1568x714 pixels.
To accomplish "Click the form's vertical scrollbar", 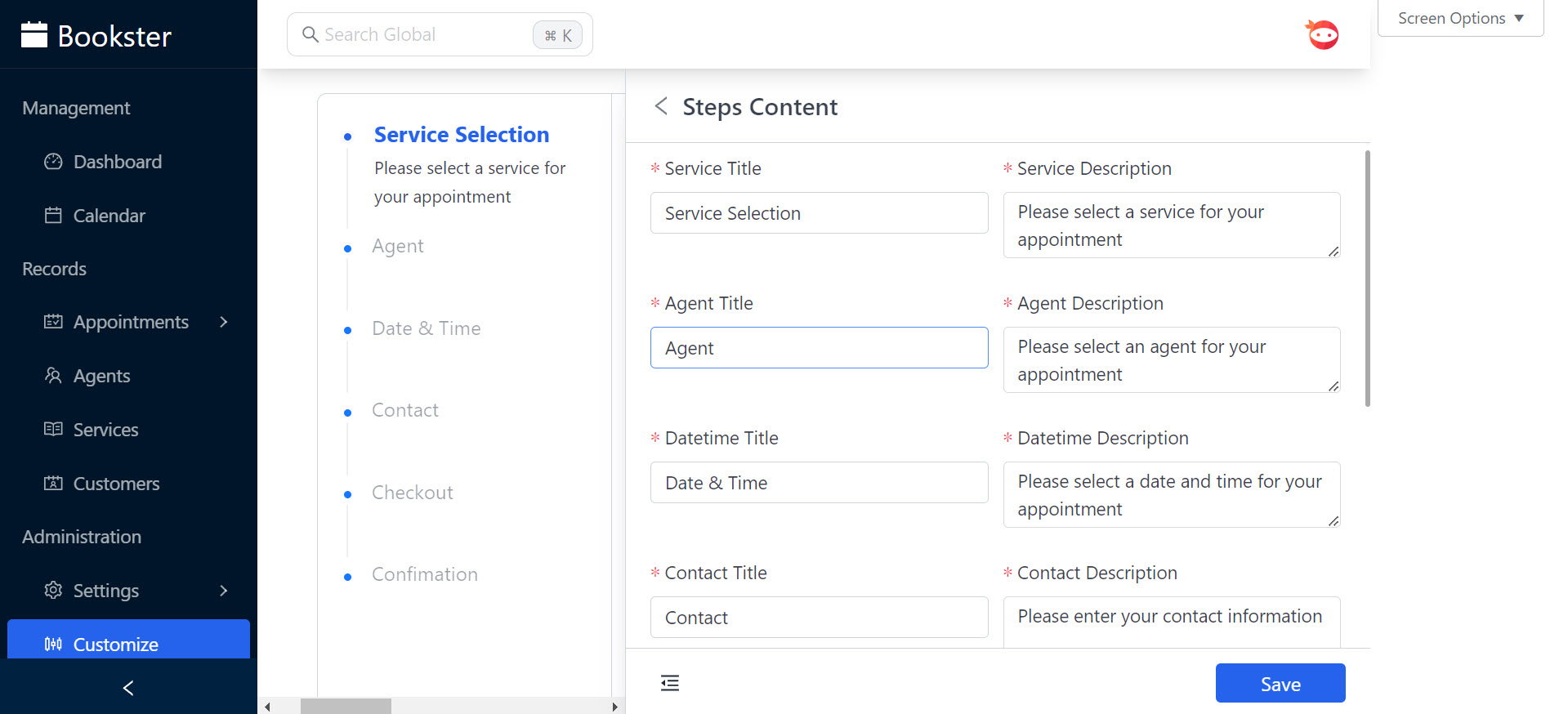I will (1367, 278).
